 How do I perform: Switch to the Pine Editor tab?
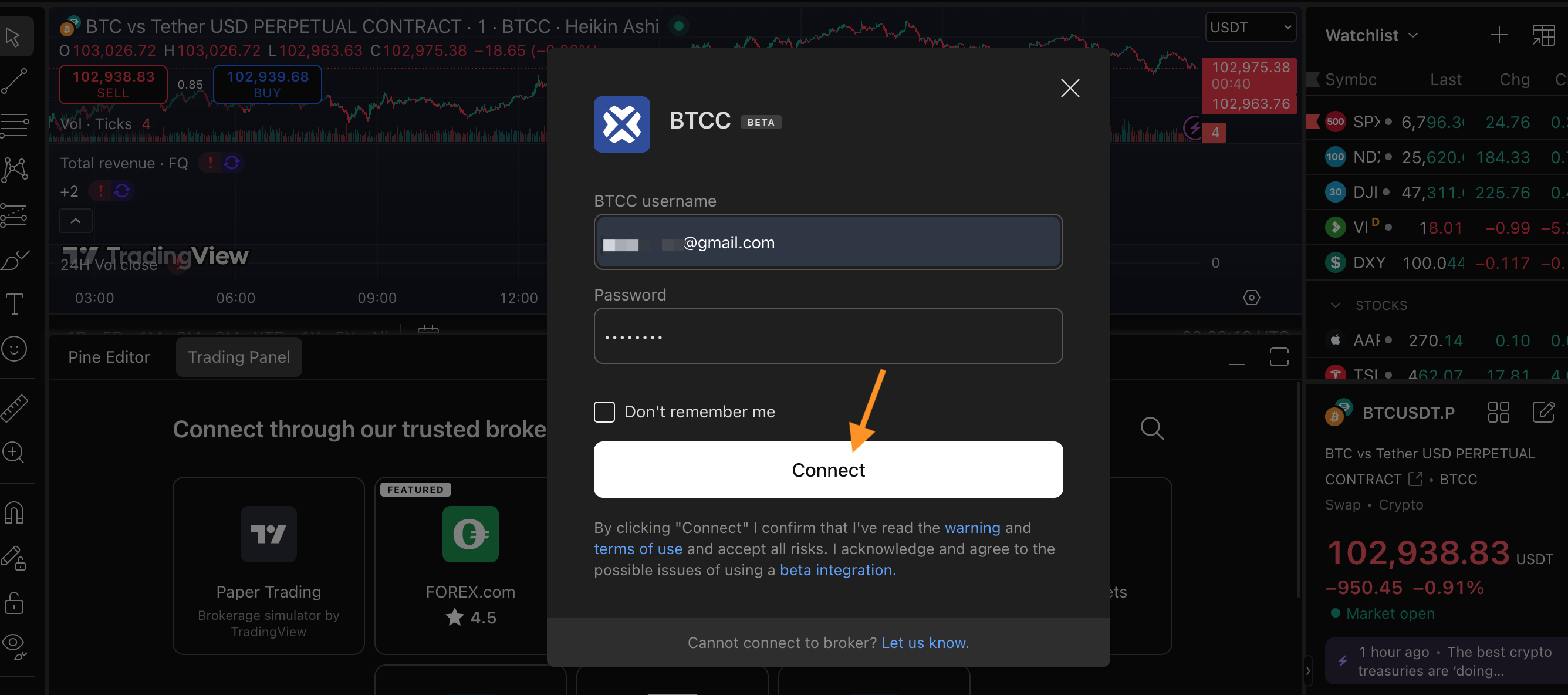coord(109,357)
